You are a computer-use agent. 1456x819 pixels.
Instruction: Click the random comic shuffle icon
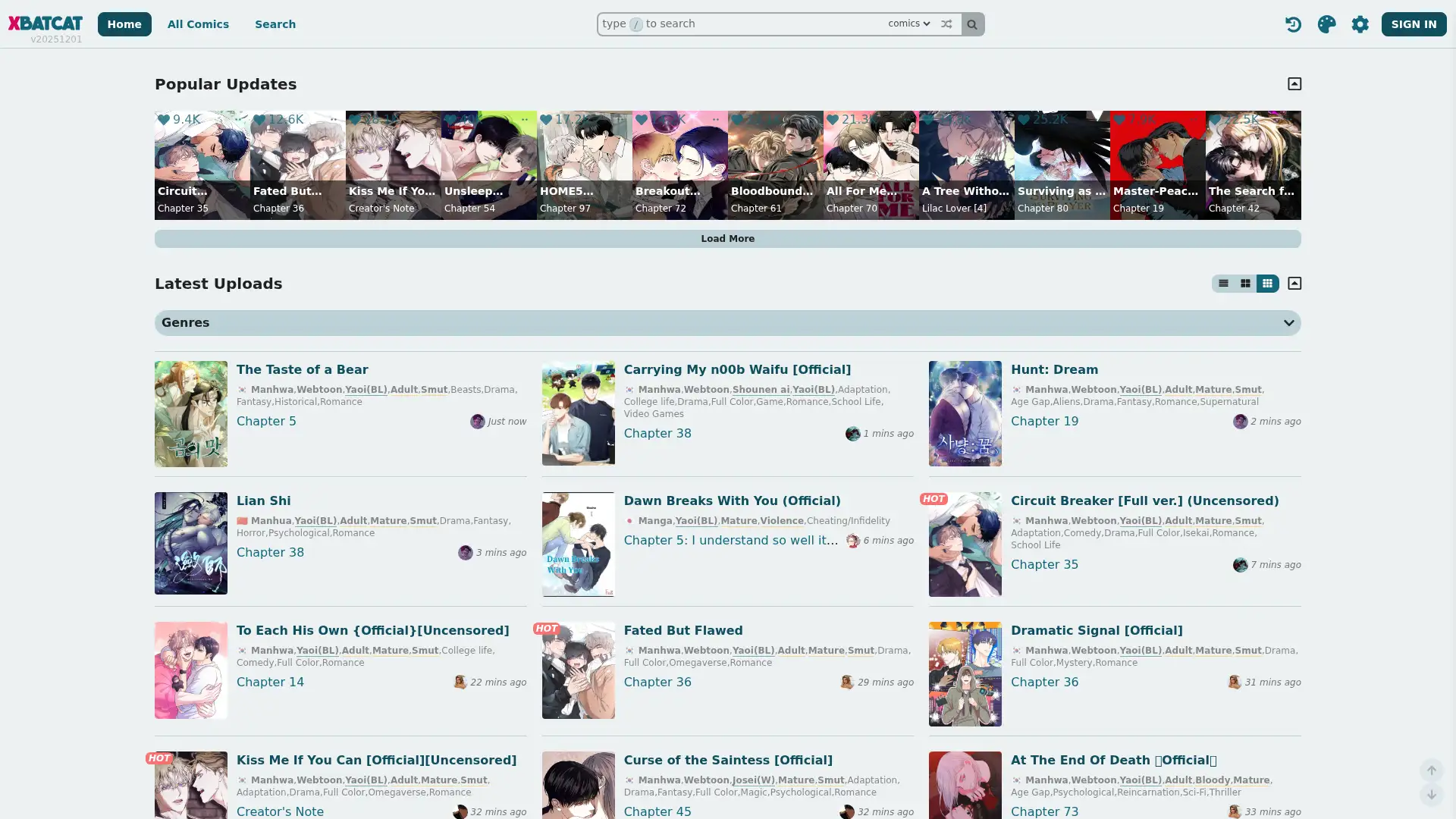946,24
